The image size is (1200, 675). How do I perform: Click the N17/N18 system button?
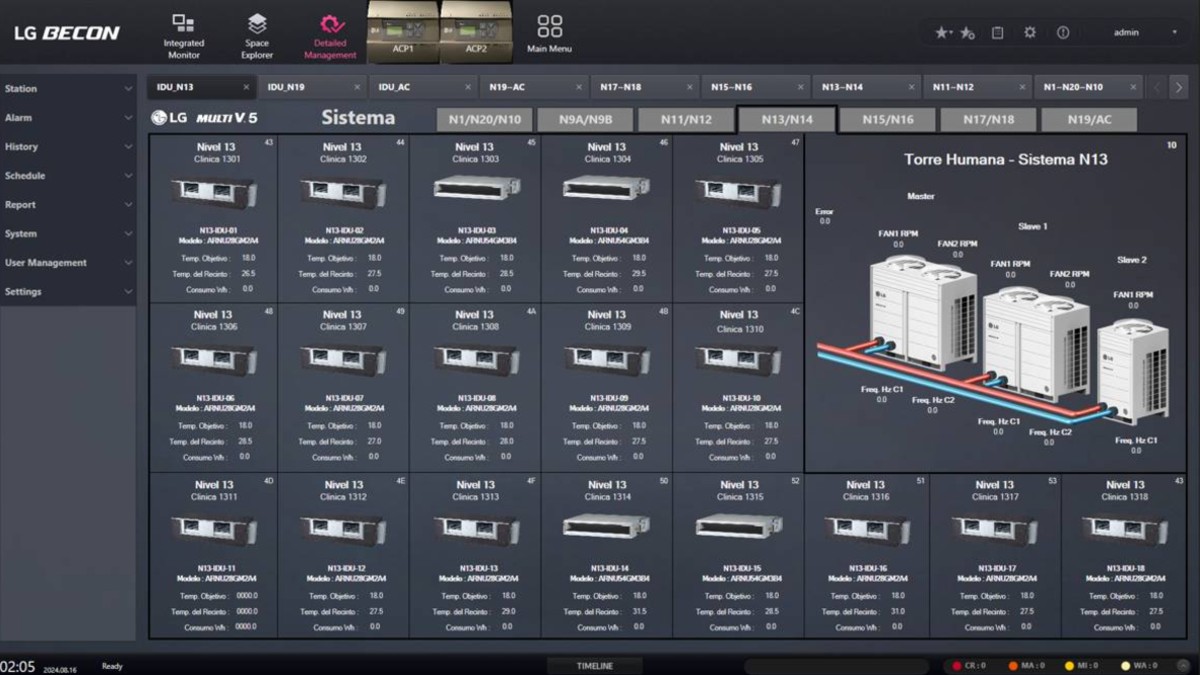[988, 120]
